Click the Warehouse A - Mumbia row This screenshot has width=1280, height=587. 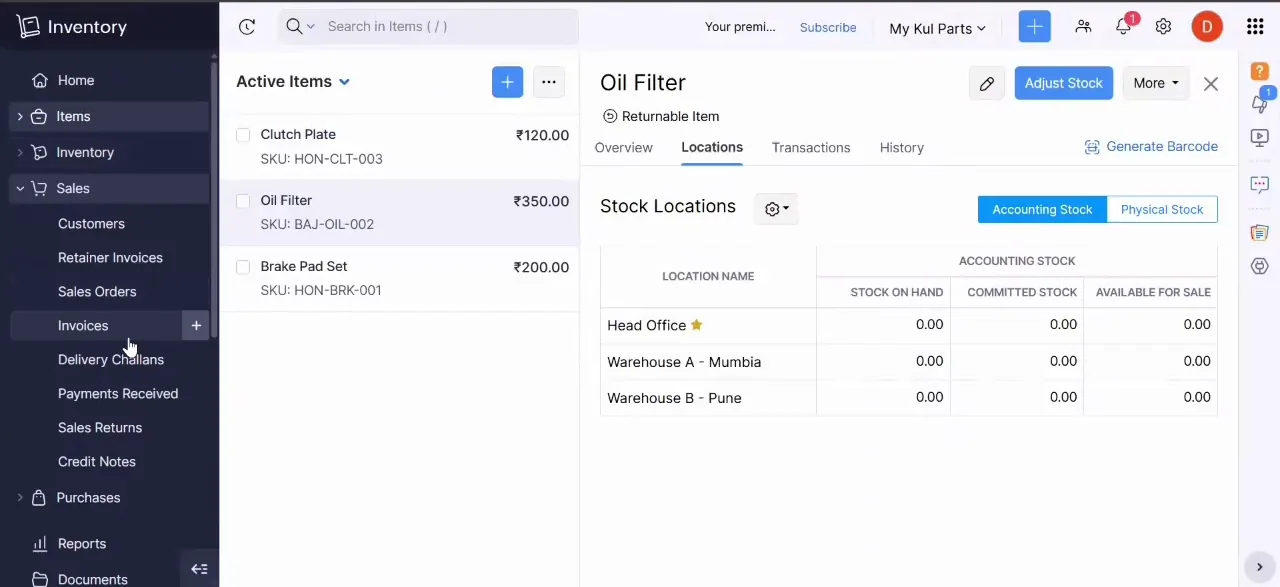908,362
